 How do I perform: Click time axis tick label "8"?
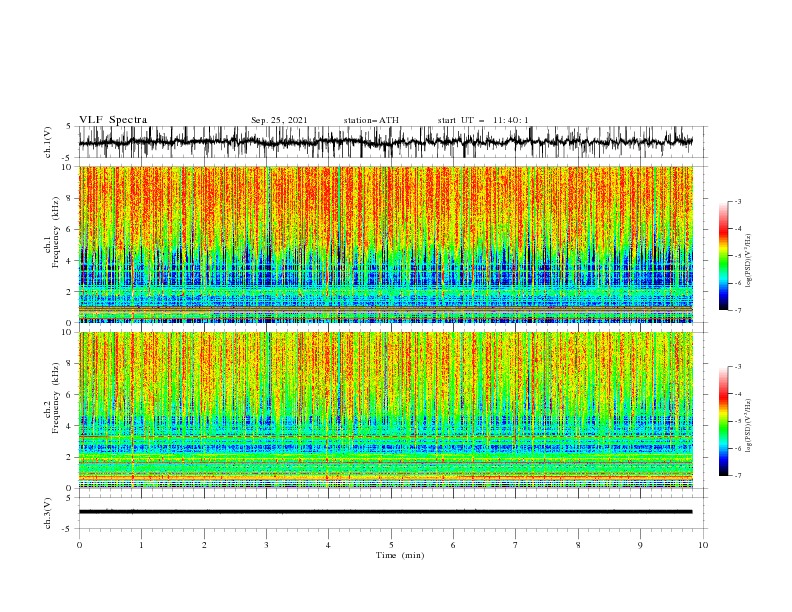578,545
